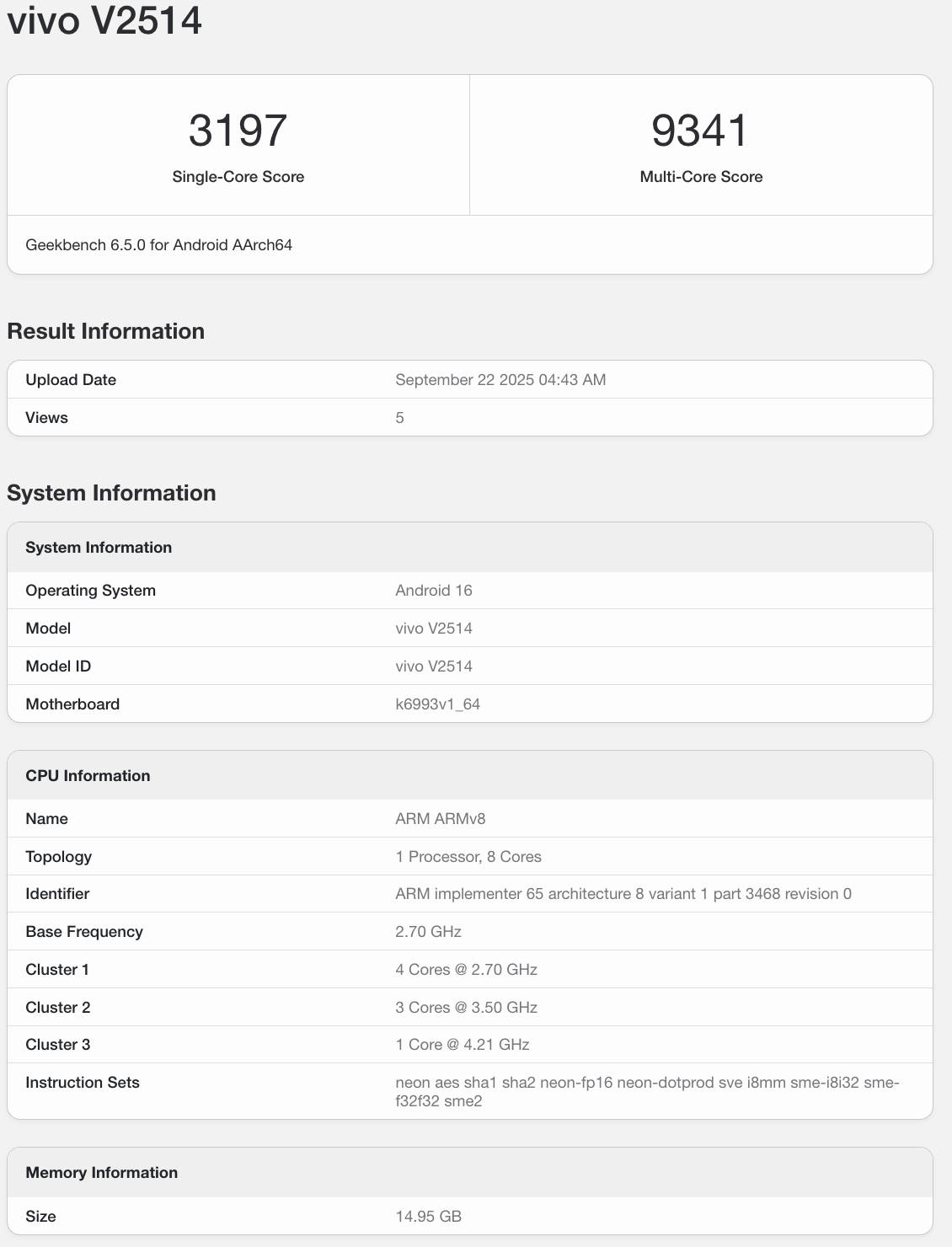Select the Android 16 operating system value
This screenshot has width=952, height=1247.
click(433, 591)
